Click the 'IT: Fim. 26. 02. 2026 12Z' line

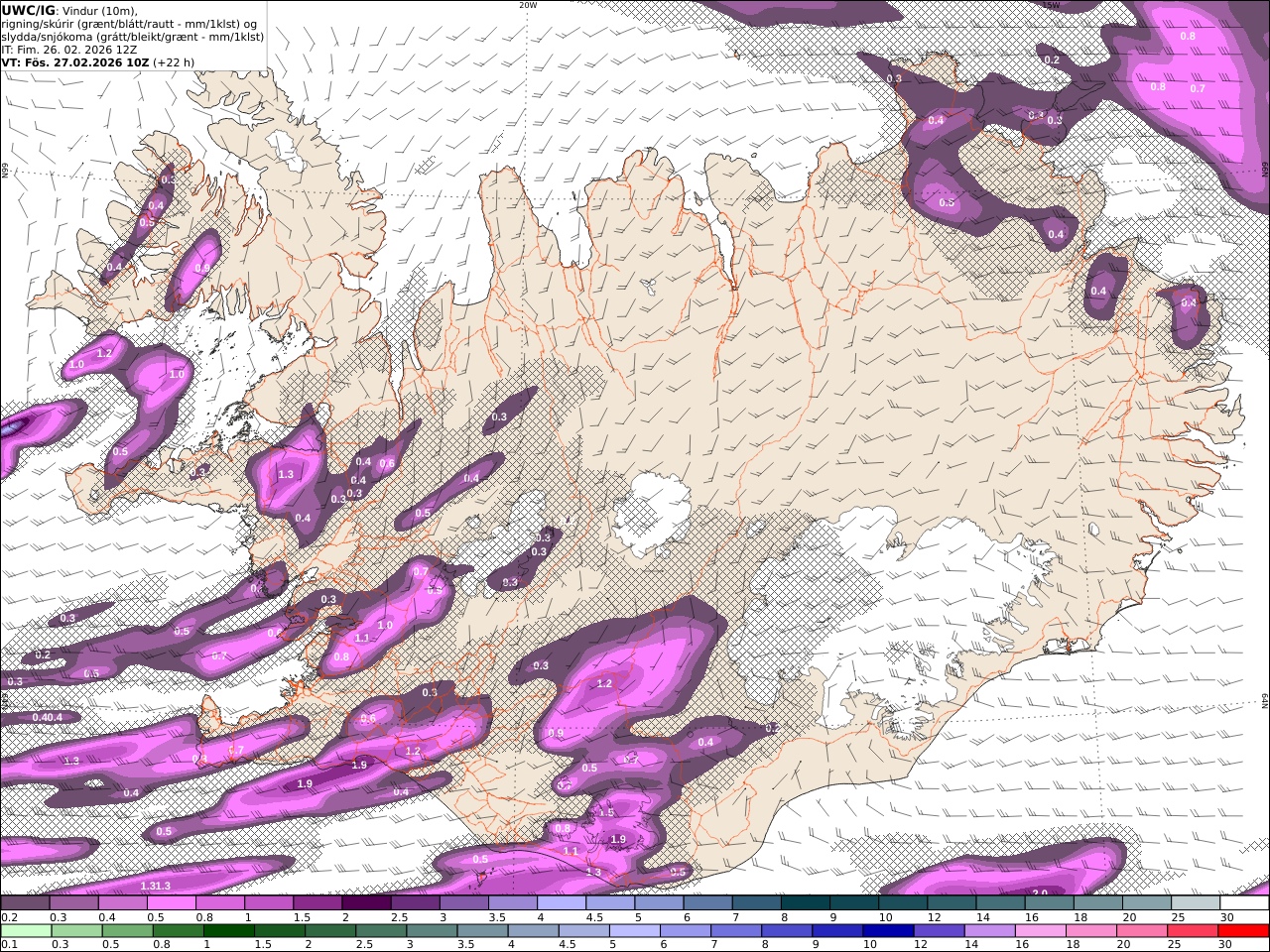tap(69, 49)
